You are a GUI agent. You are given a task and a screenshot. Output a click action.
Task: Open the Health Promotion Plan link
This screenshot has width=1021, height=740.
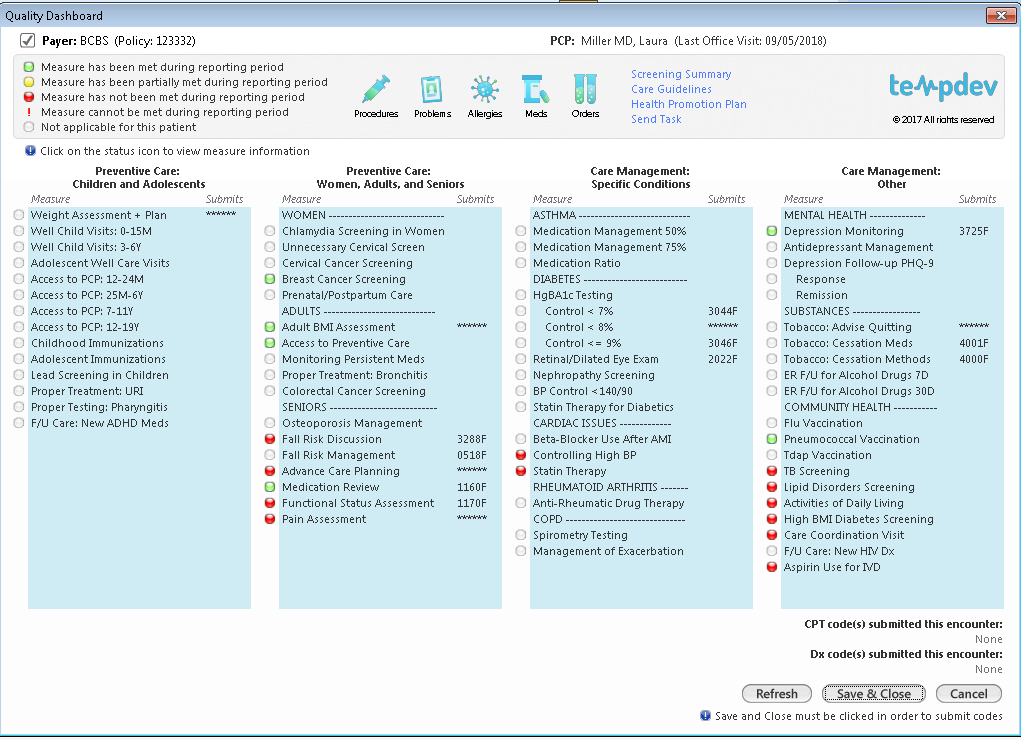click(x=688, y=104)
